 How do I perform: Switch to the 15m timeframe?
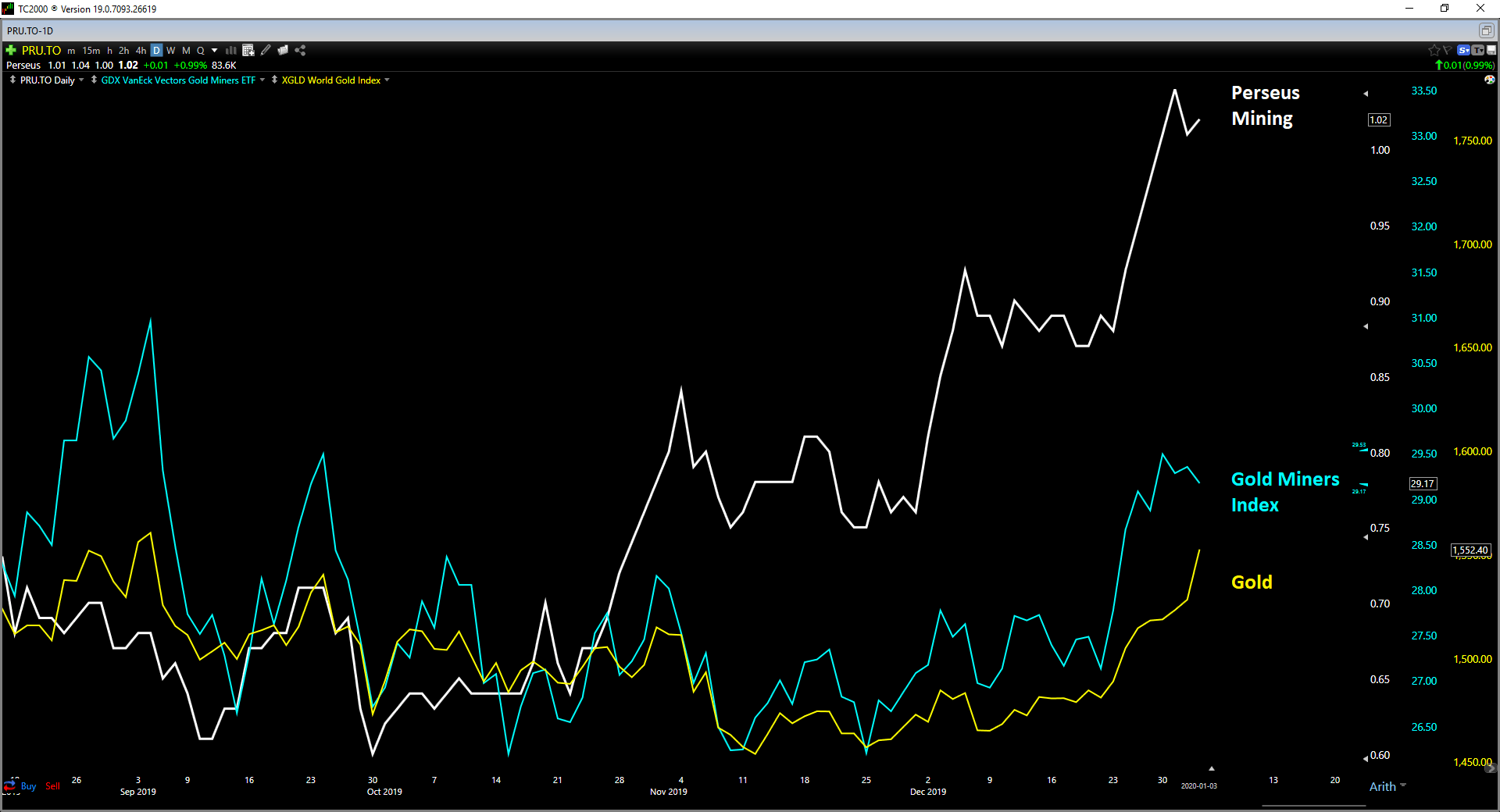[x=91, y=50]
